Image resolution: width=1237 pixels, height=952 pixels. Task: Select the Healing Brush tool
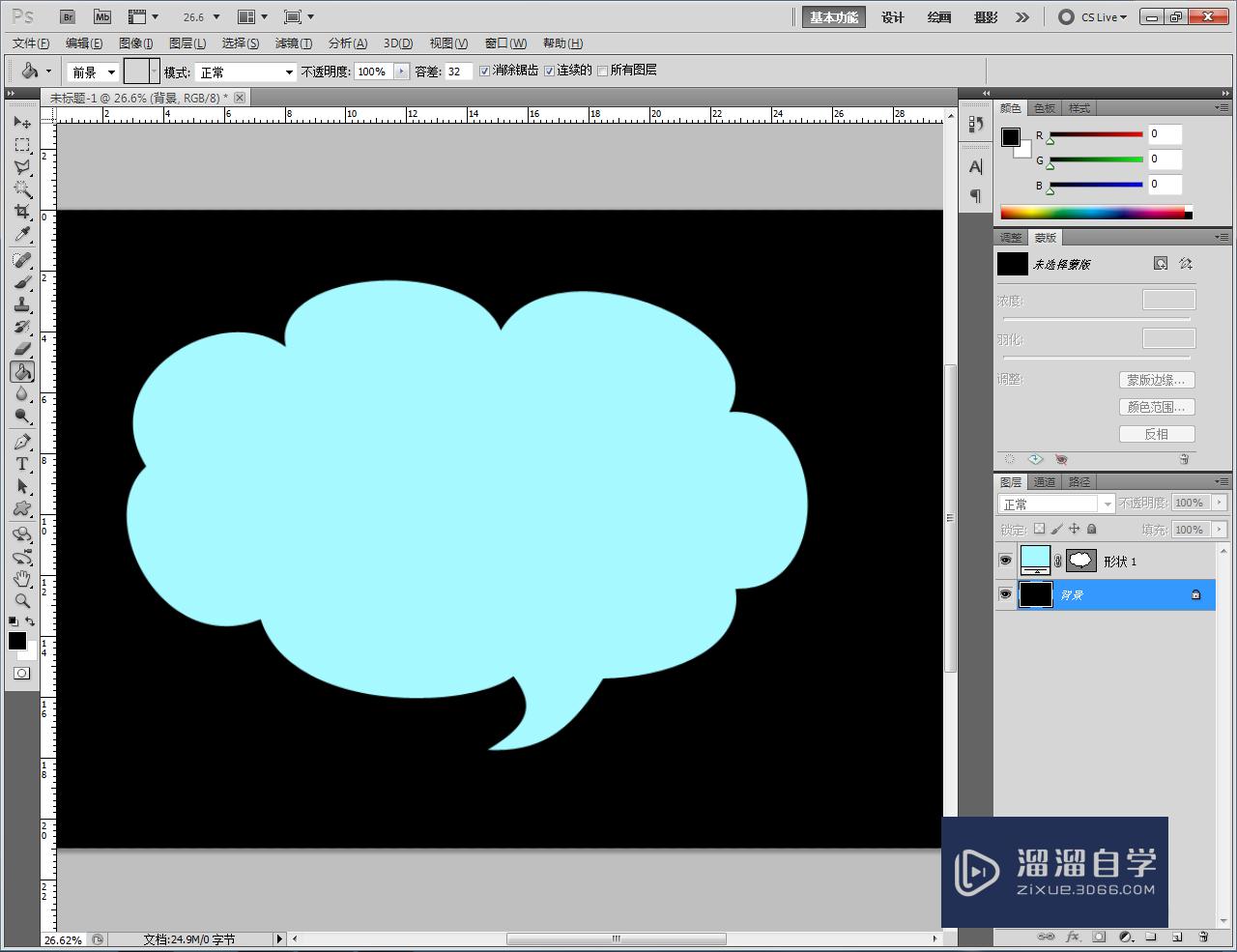click(x=22, y=260)
